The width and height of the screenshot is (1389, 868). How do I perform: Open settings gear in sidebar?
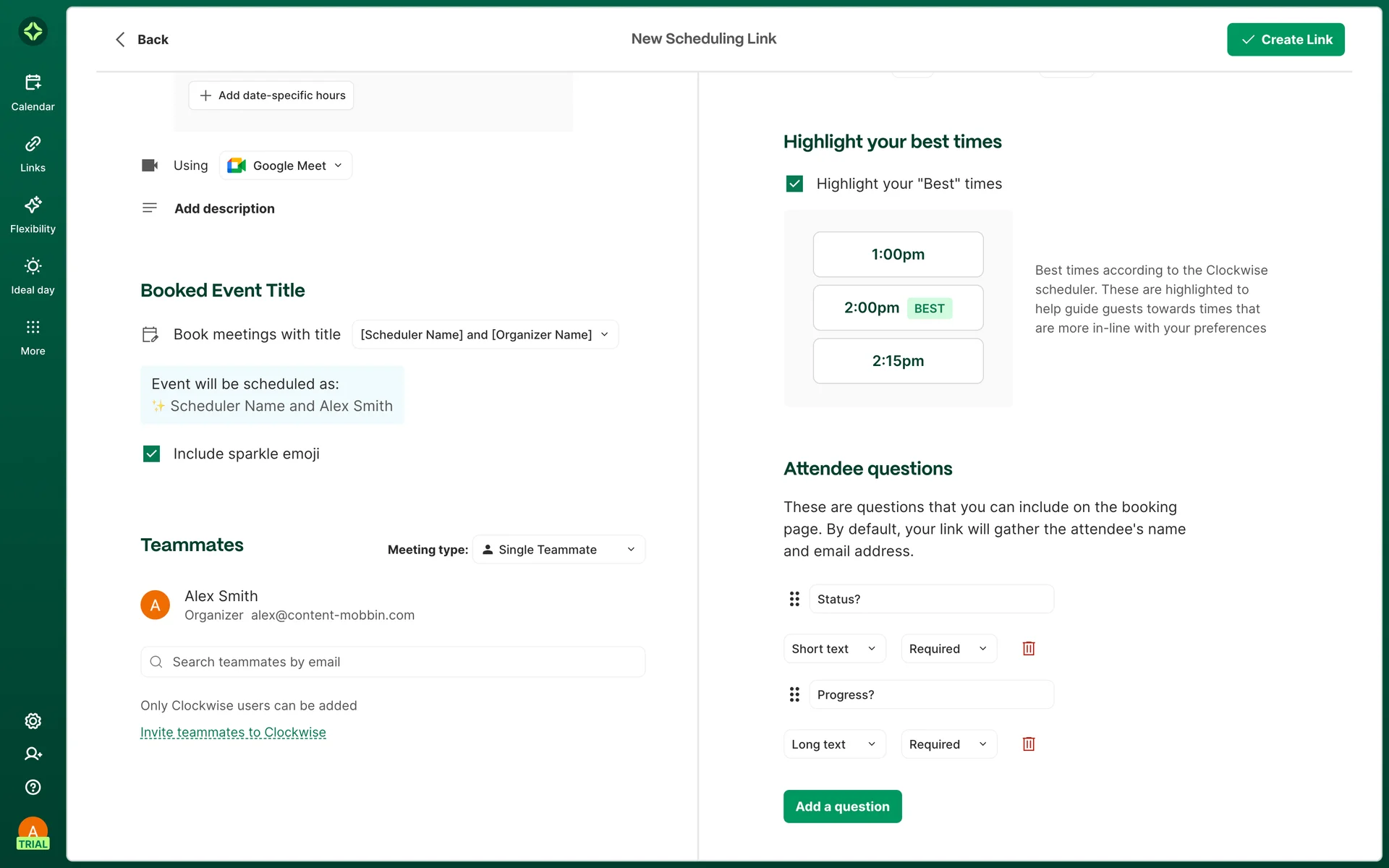(33, 721)
